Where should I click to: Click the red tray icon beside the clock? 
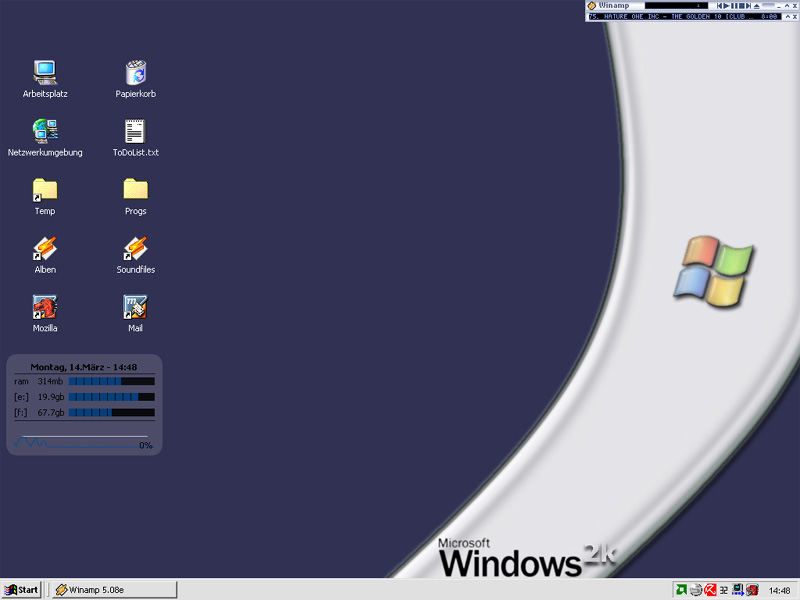pyautogui.click(x=752, y=590)
